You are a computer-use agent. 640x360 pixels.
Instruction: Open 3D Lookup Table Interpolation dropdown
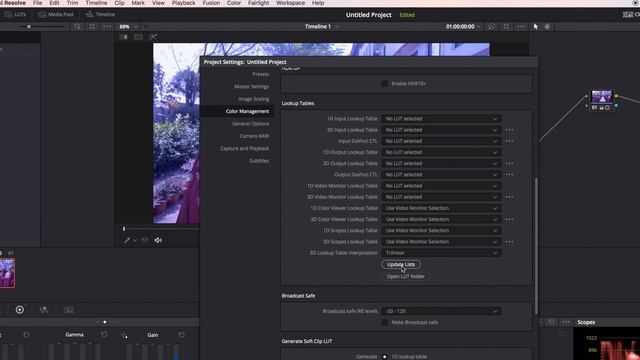pyautogui.click(x=441, y=253)
